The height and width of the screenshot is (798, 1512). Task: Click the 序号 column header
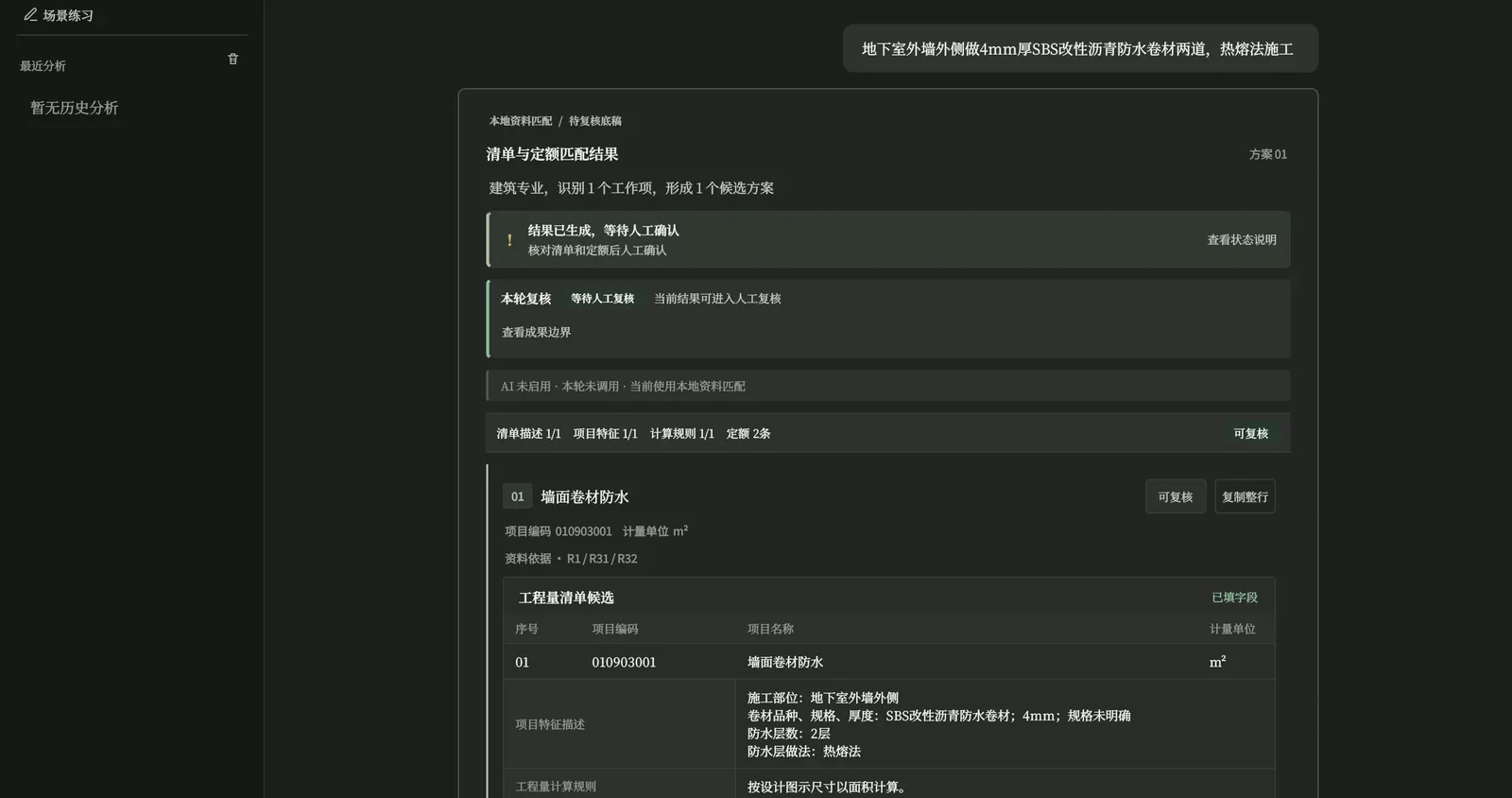(526, 629)
